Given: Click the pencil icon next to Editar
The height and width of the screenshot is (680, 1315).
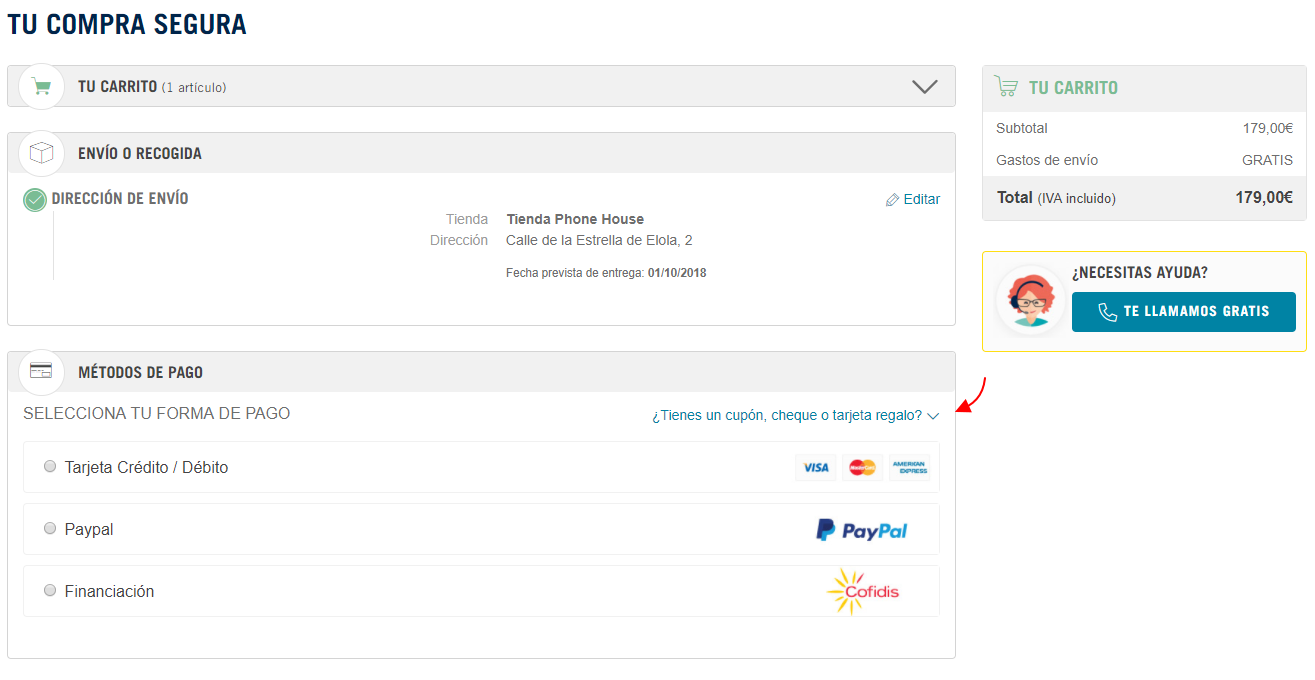Looking at the screenshot, I should pos(892,200).
